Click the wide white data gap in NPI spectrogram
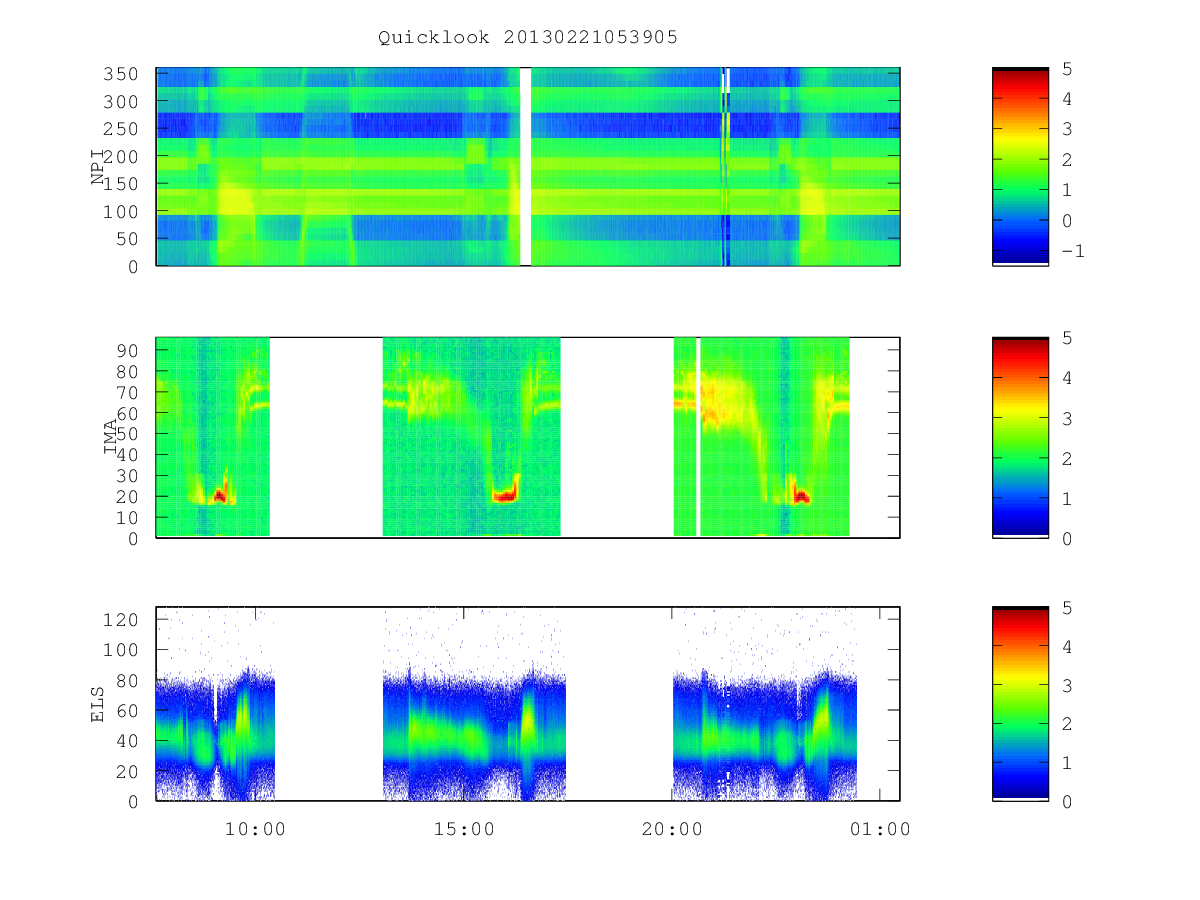1200x900 pixels. 525,166
